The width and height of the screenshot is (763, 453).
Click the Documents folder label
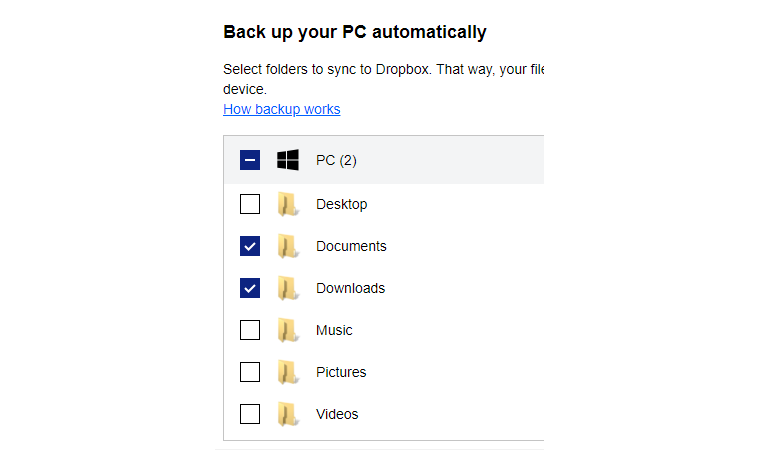(x=351, y=246)
